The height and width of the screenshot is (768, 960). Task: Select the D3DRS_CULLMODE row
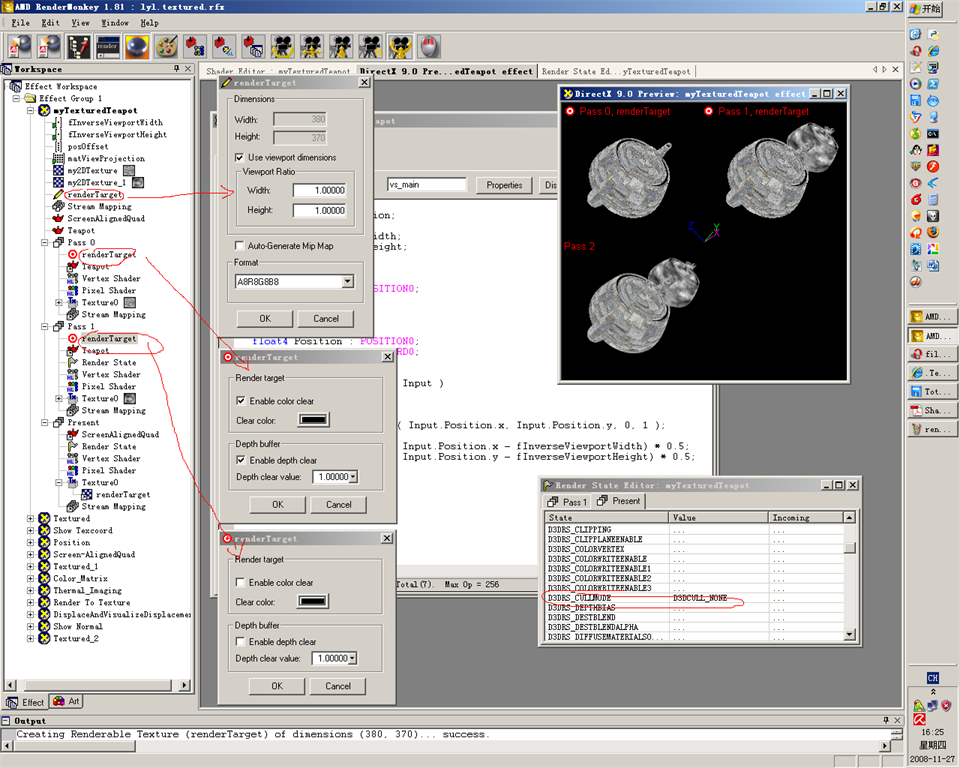pyautogui.click(x=694, y=598)
